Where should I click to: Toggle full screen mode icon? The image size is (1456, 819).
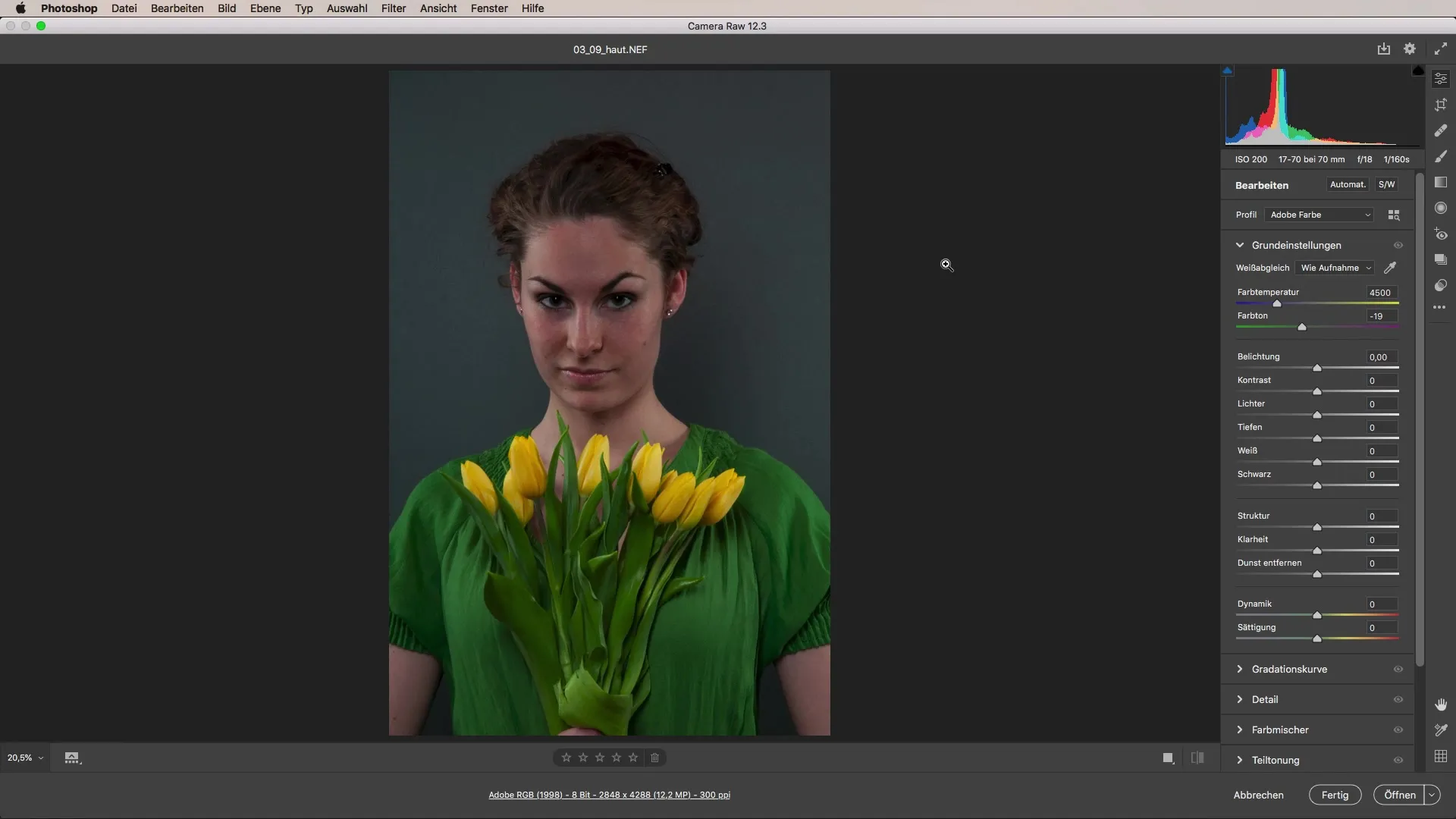1441,49
